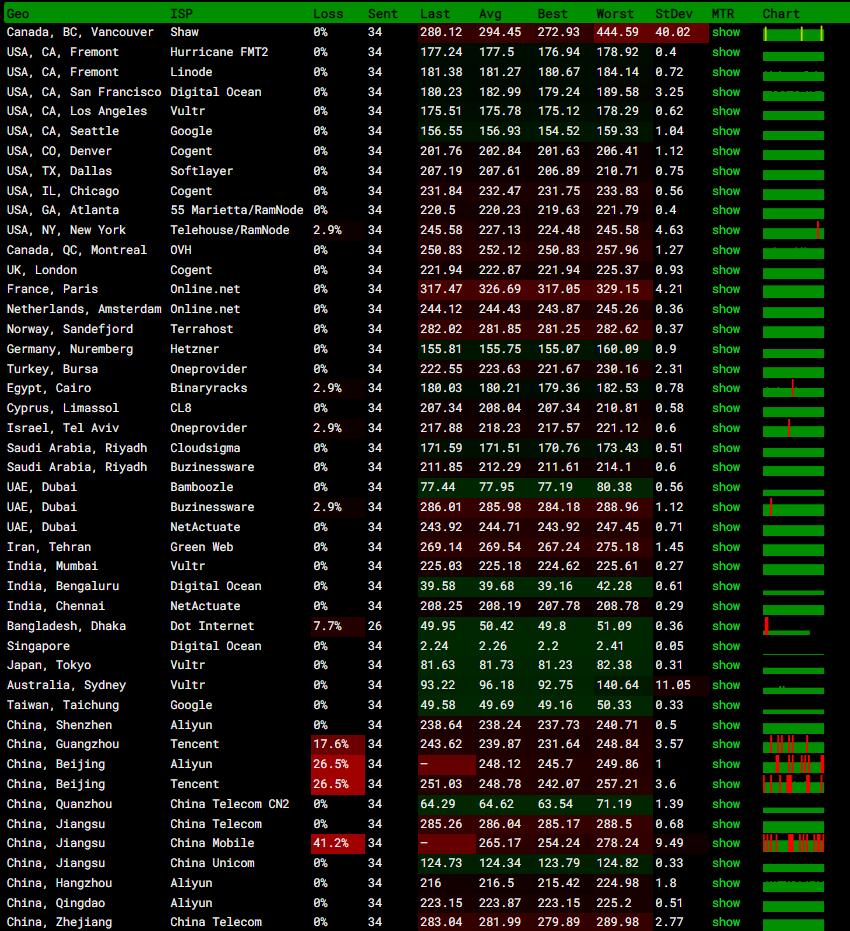The height and width of the screenshot is (931, 850).
Task: Click the Guangzhou Tencent chart
Action: (794, 744)
